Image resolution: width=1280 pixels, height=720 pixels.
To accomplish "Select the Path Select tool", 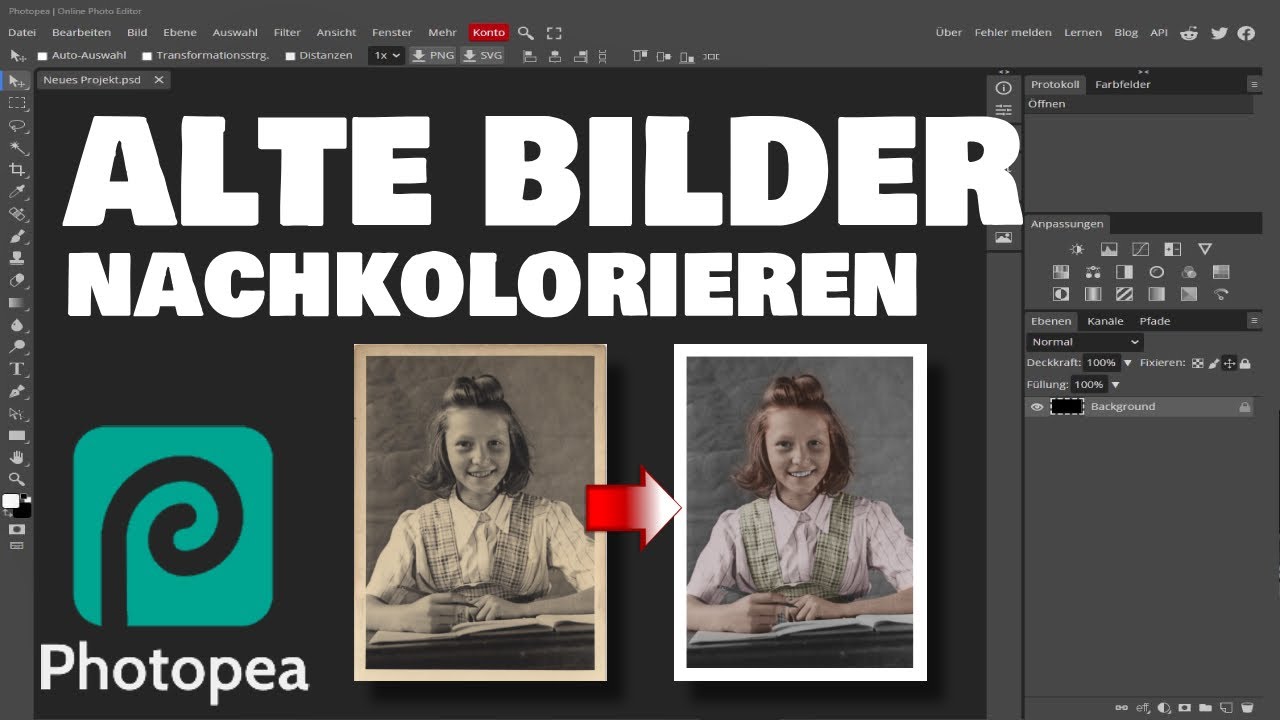I will pyautogui.click(x=17, y=413).
